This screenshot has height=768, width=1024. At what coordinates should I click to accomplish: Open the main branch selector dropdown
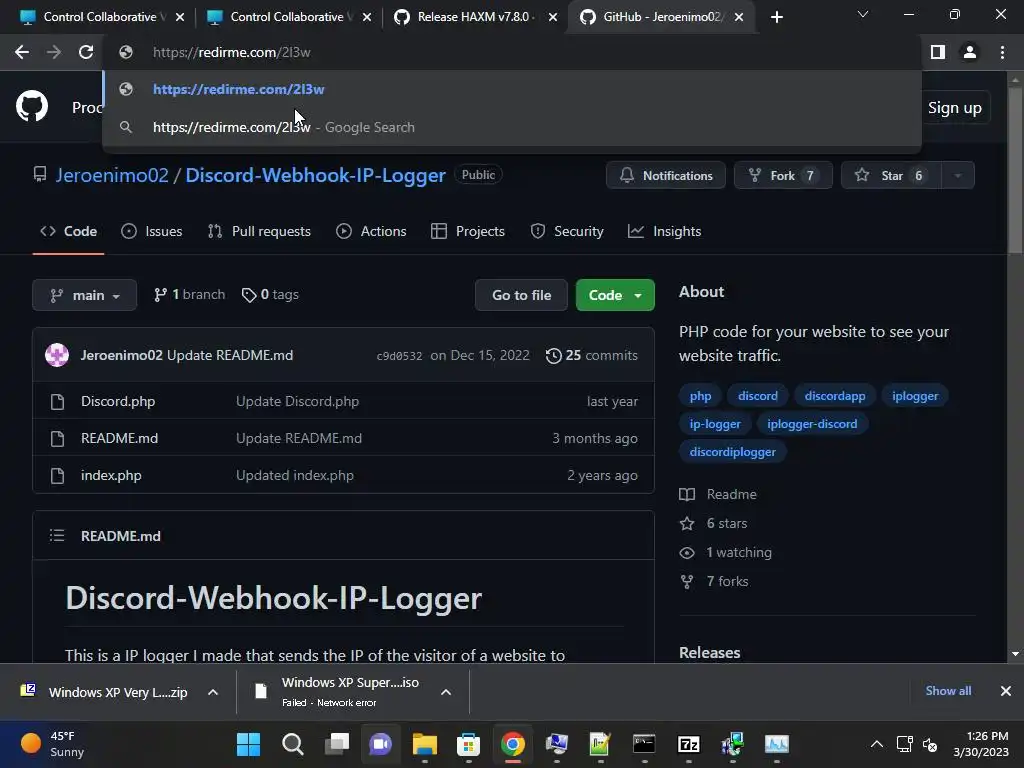point(84,295)
